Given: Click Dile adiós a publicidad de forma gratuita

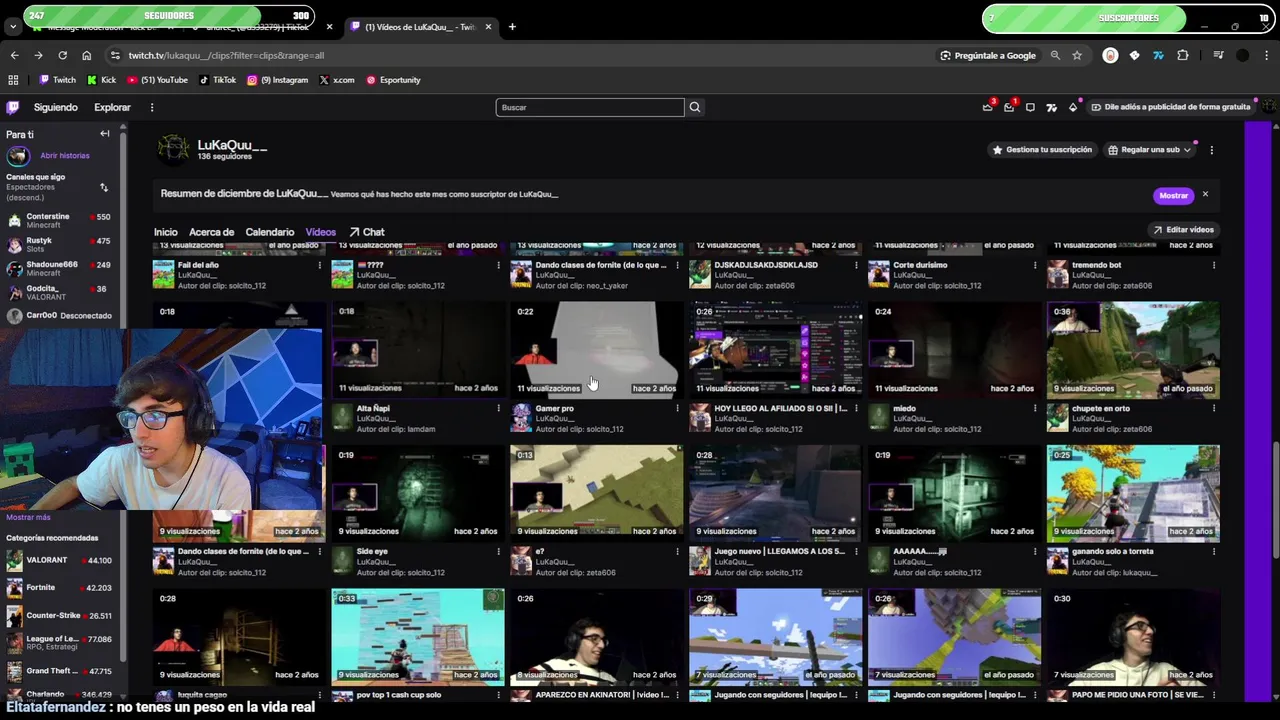Looking at the screenshot, I should pos(1170,107).
